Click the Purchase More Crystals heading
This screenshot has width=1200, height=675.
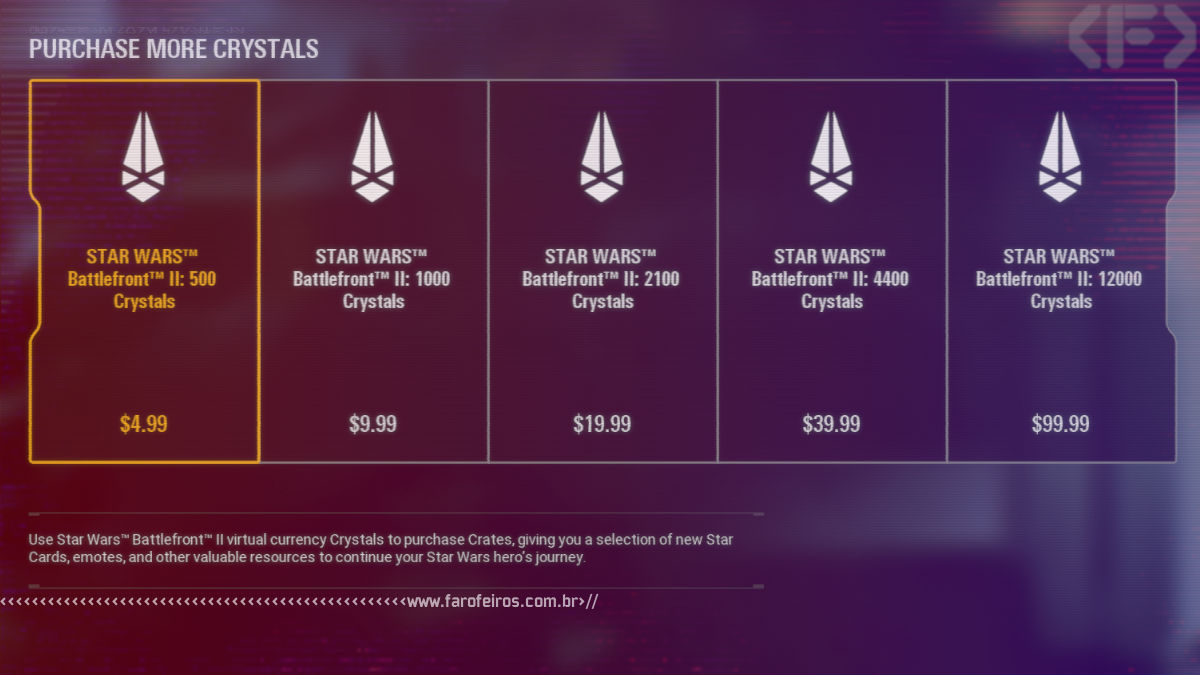pos(174,48)
